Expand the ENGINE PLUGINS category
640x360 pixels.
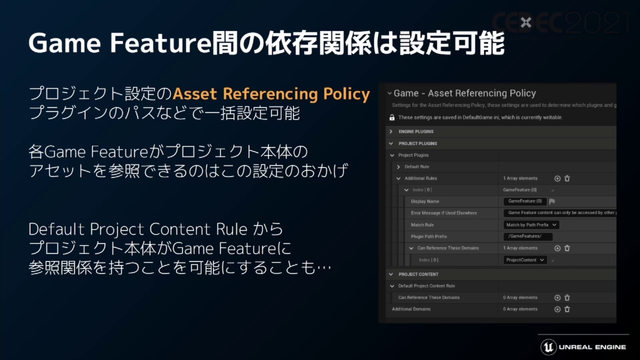point(391,131)
